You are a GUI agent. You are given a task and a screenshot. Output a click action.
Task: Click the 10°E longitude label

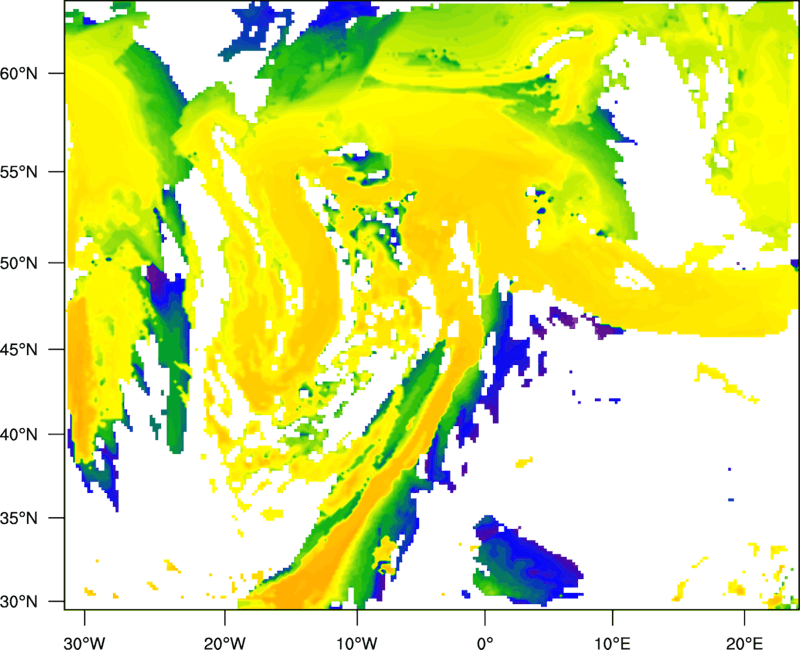pyautogui.click(x=611, y=643)
